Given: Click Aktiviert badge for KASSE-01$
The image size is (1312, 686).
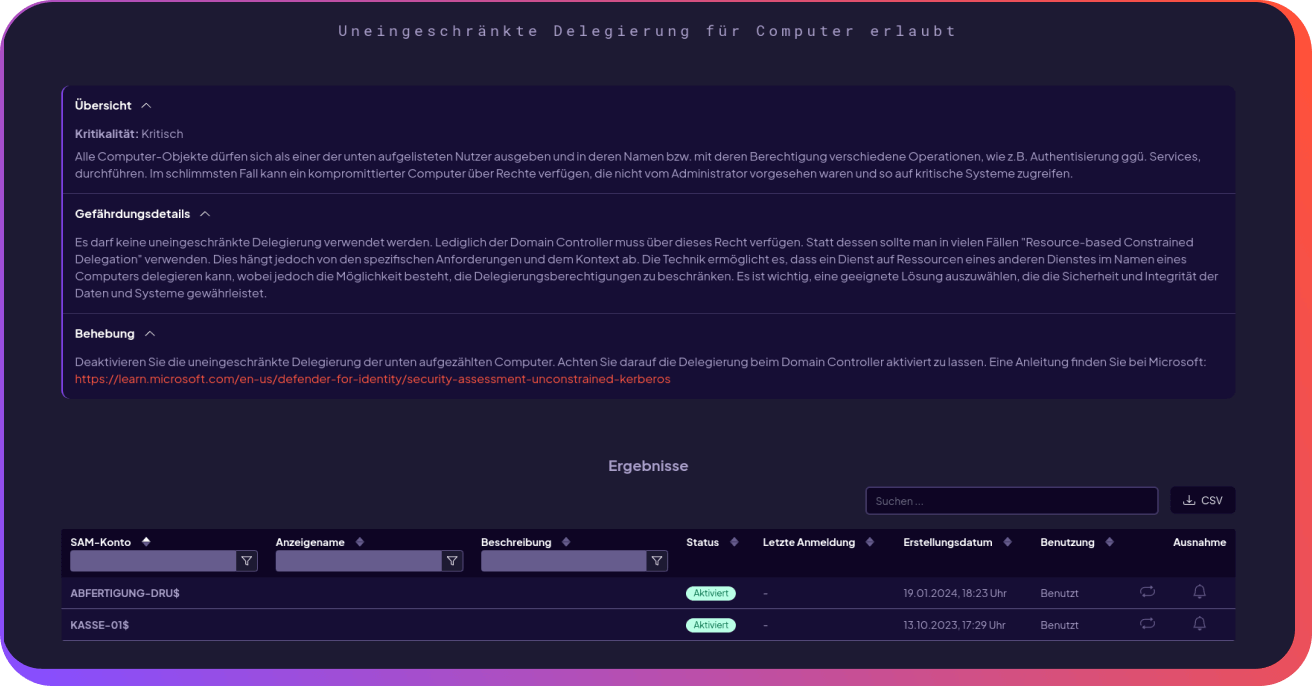Looking at the screenshot, I should tap(711, 625).
